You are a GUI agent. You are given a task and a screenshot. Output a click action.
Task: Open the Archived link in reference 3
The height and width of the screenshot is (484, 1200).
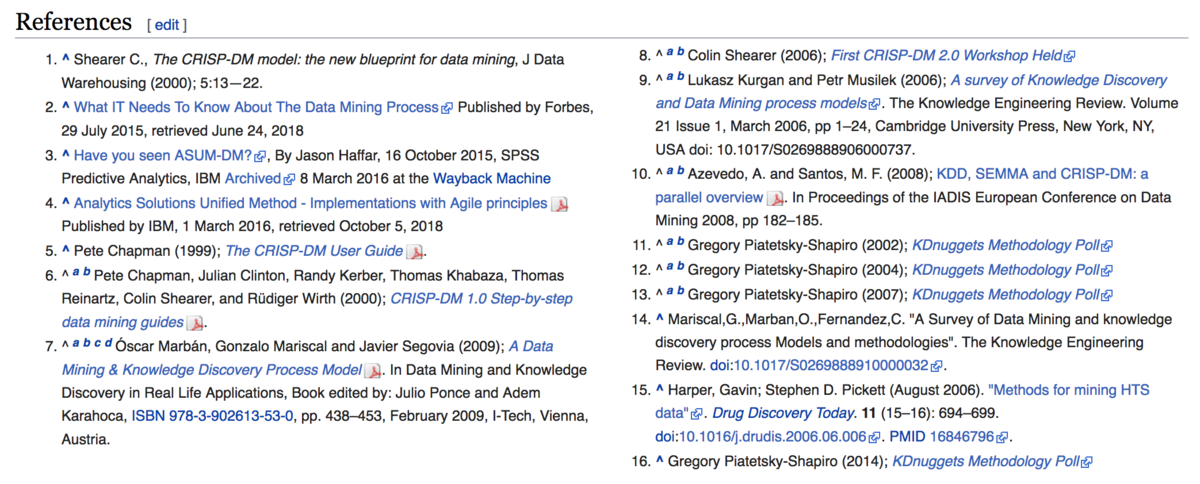click(252, 179)
